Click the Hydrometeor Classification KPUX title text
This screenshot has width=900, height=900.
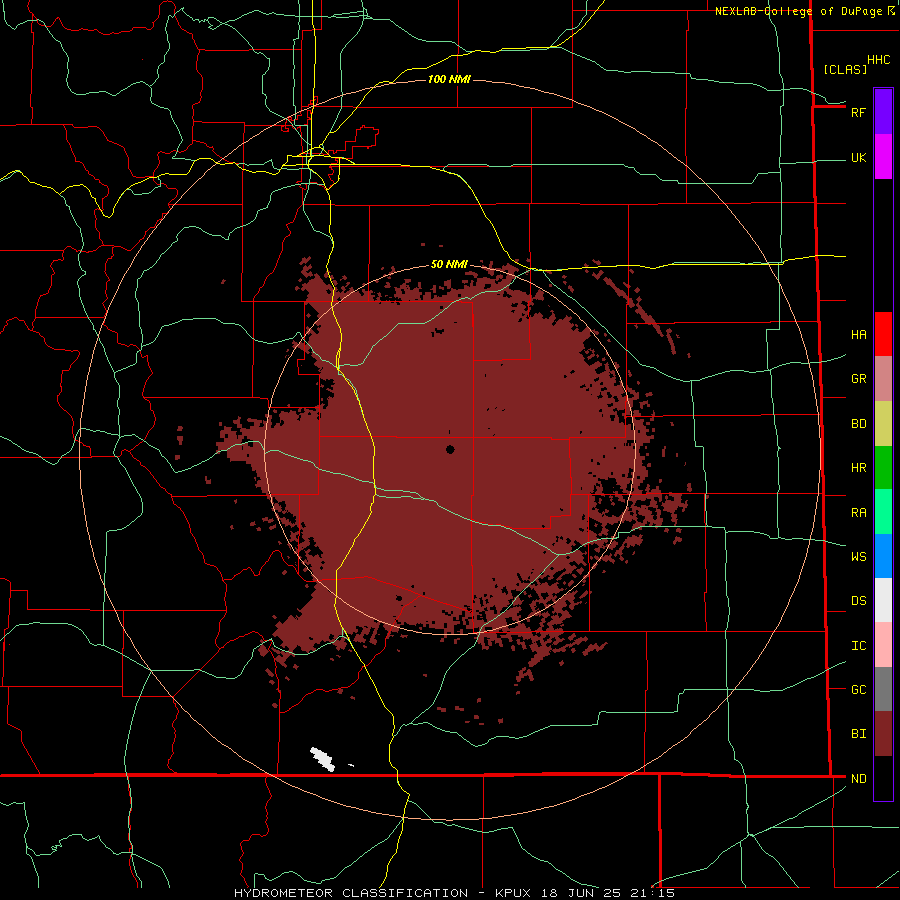coord(454,893)
